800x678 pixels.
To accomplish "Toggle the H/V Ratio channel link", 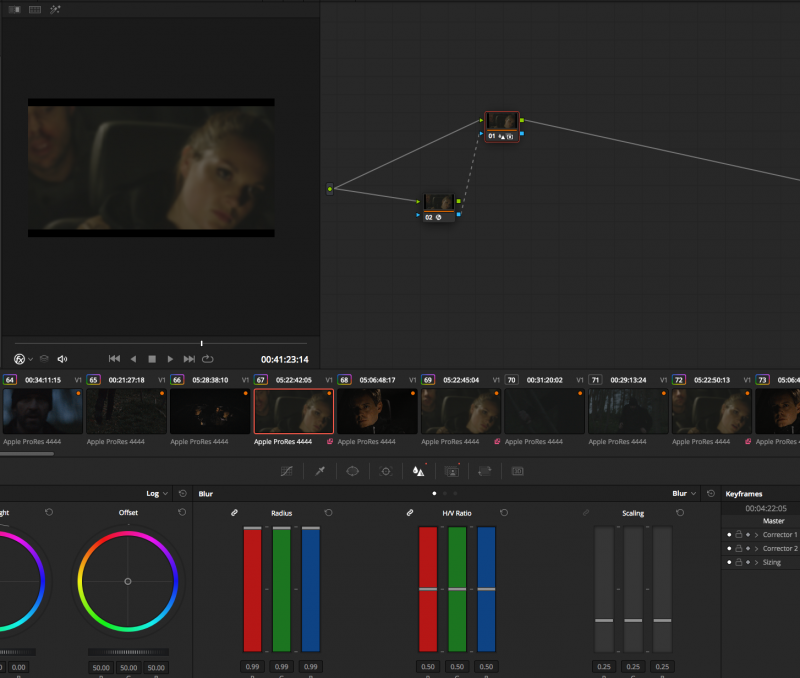I will pos(409,513).
